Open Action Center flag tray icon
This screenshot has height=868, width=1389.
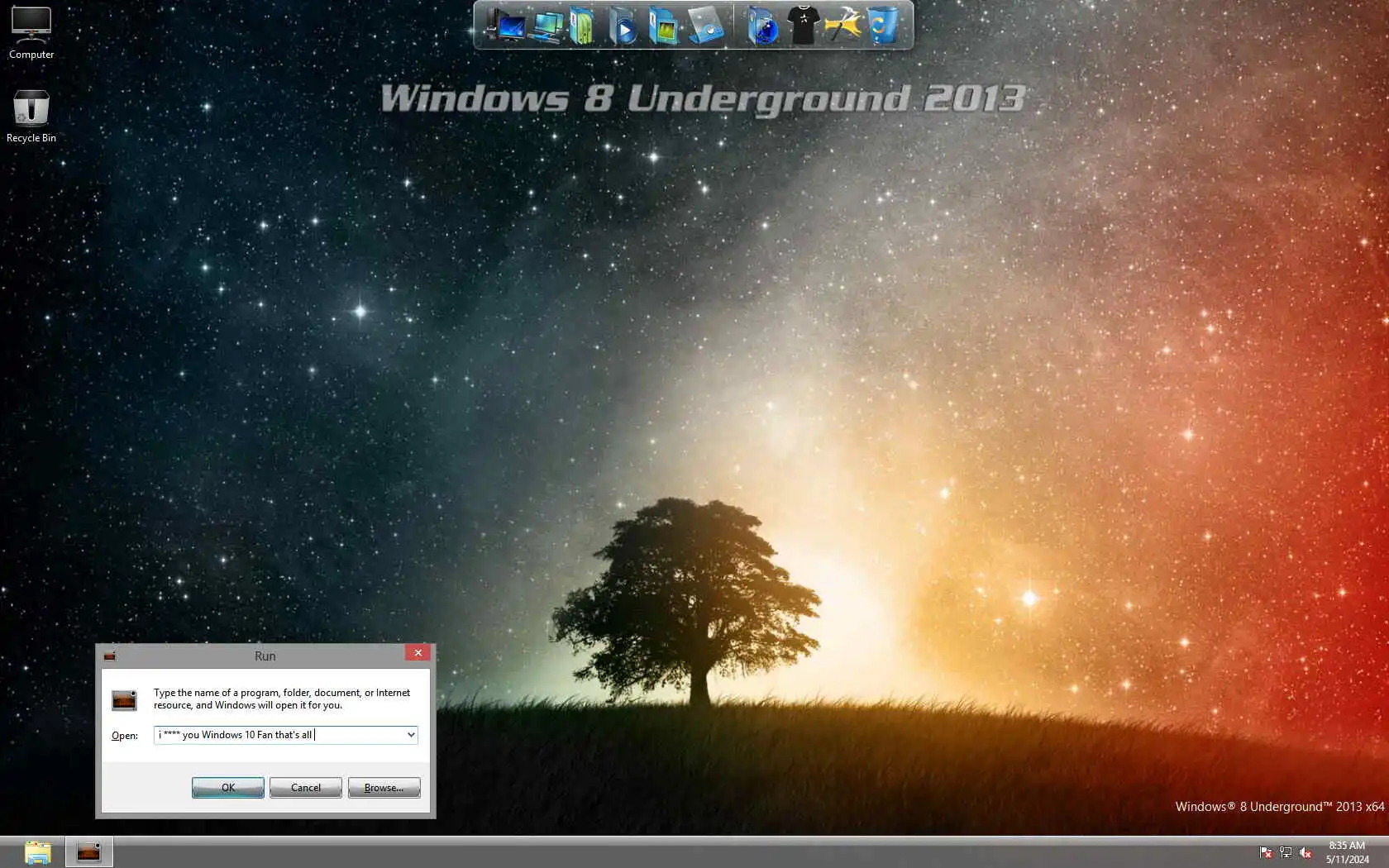[x=1265, y=852]
